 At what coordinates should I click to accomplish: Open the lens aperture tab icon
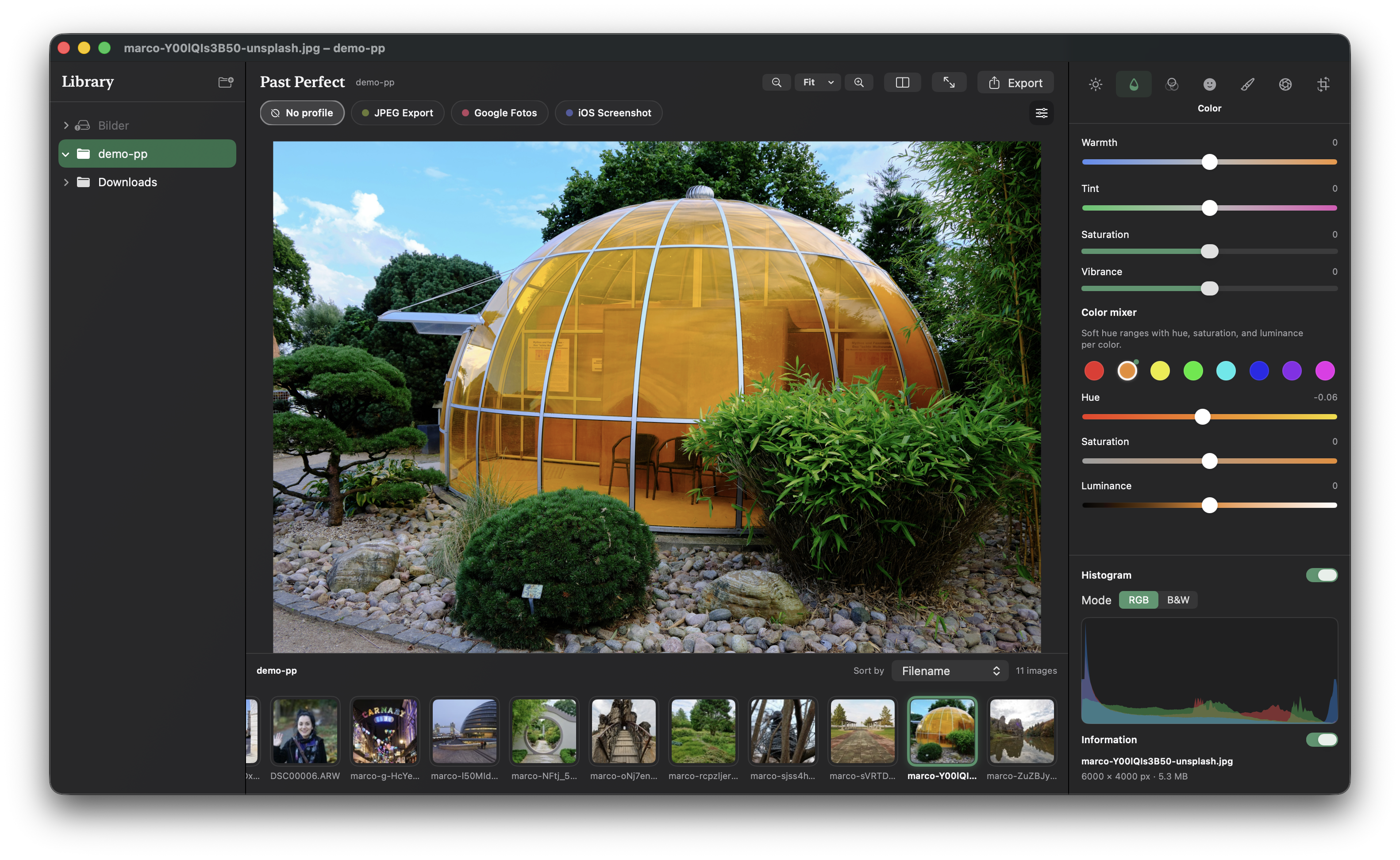(1285, 84)
